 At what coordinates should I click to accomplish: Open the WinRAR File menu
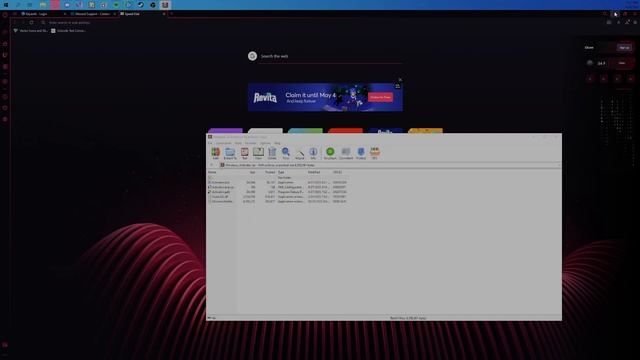[210, 143]
